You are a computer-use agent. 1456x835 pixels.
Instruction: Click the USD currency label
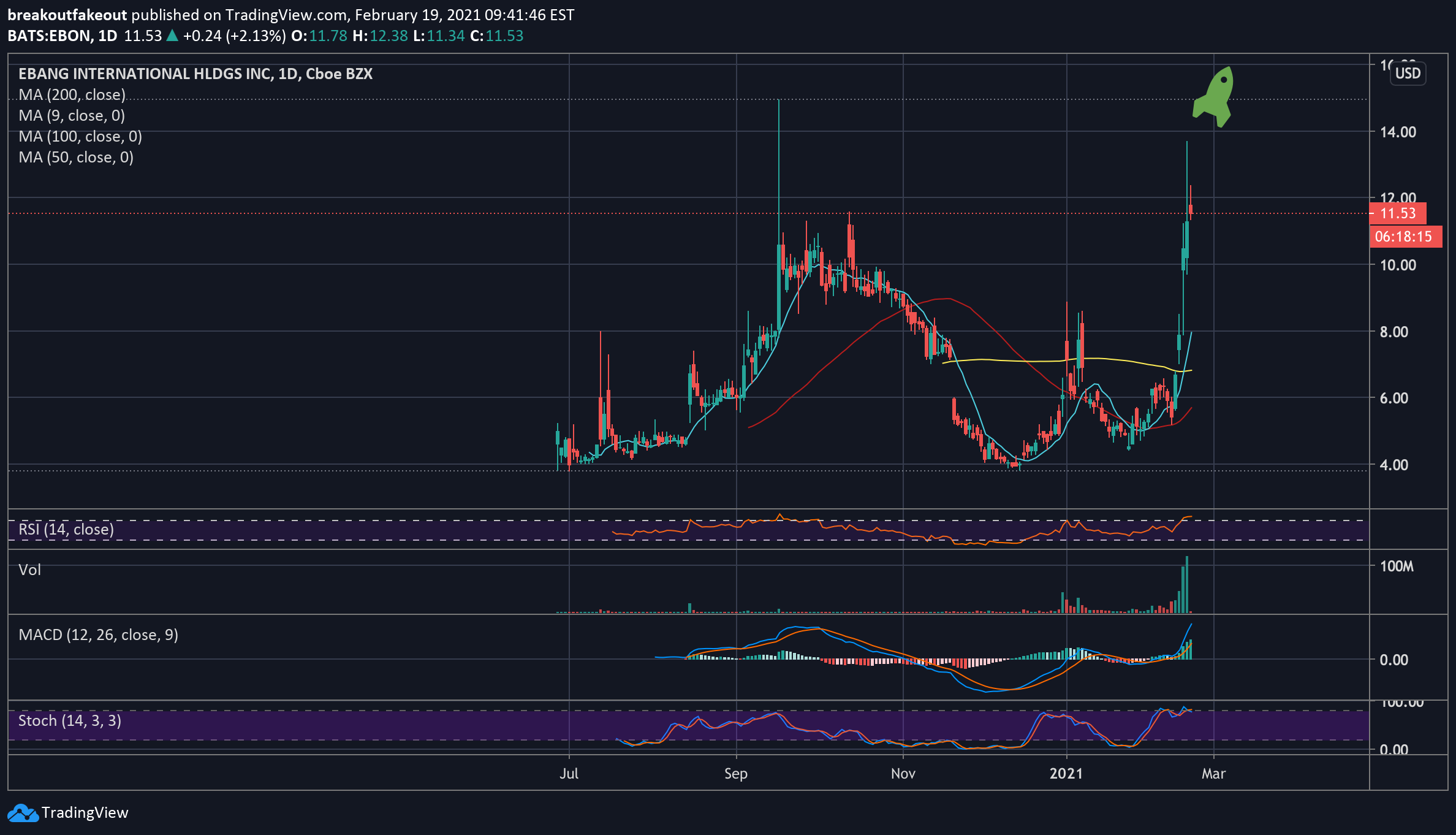tap(1408, 74)
